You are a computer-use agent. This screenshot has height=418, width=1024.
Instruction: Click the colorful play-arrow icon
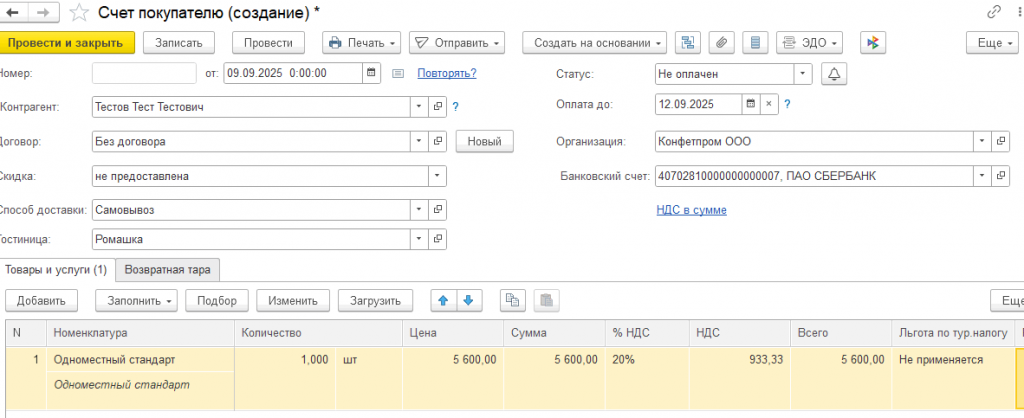[872, 43]
